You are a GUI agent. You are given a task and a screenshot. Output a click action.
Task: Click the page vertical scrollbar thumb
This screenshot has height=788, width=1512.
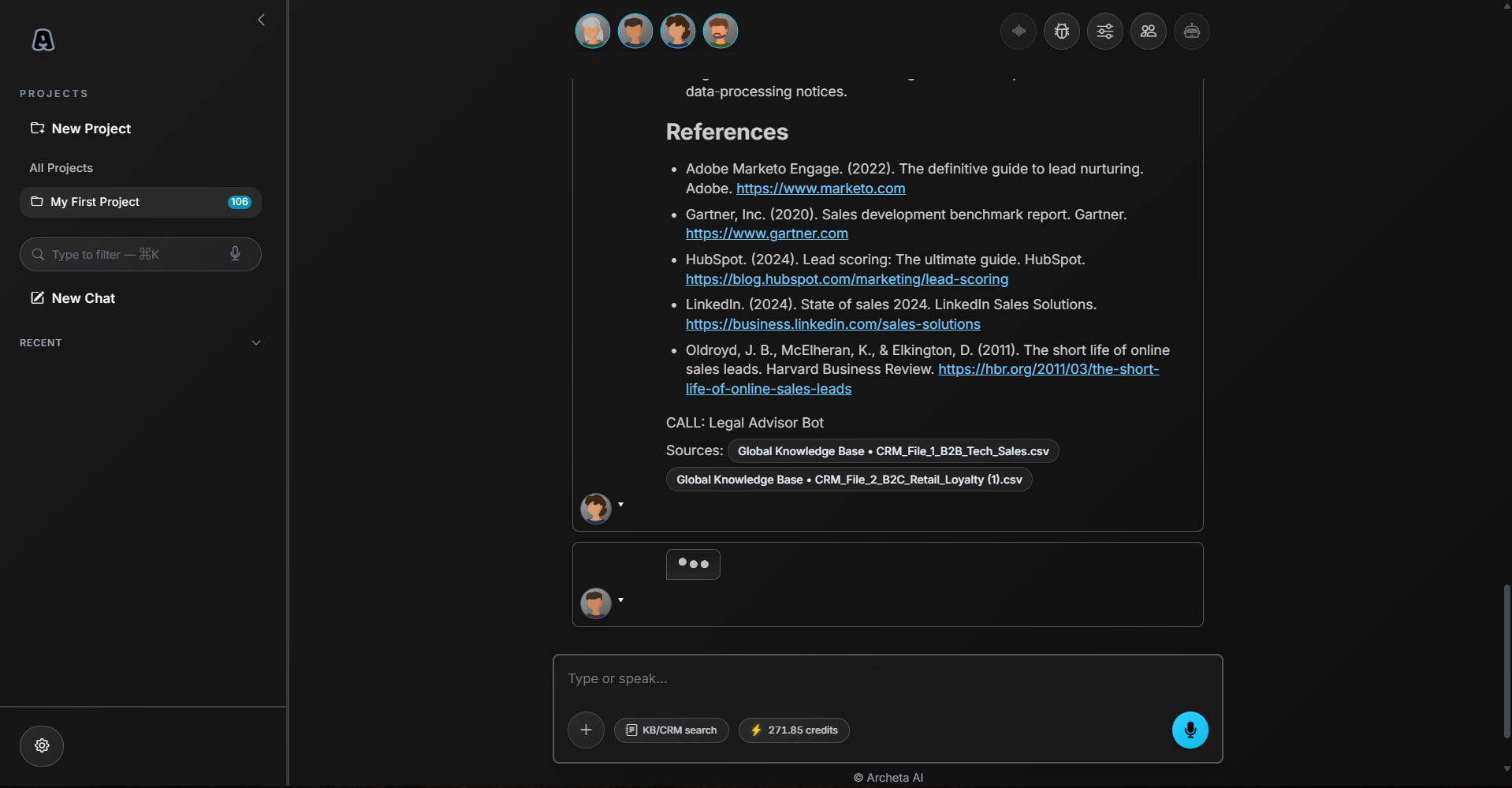coord(1507,661)
